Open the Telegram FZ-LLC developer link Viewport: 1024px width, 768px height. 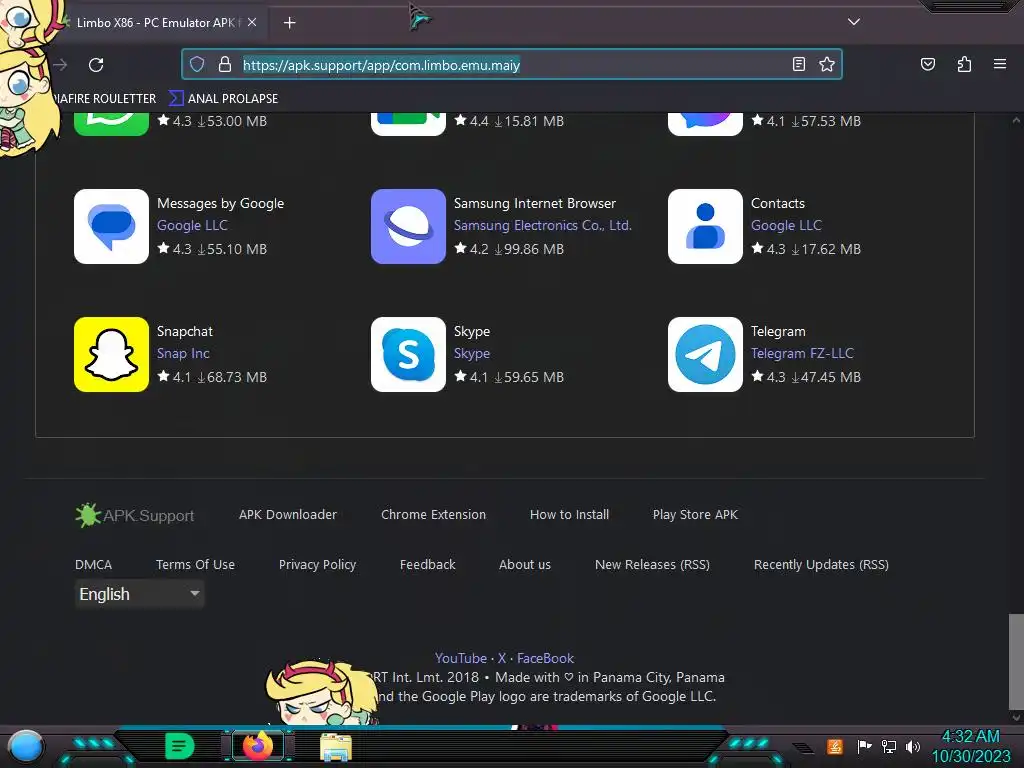tap(802, 353)
